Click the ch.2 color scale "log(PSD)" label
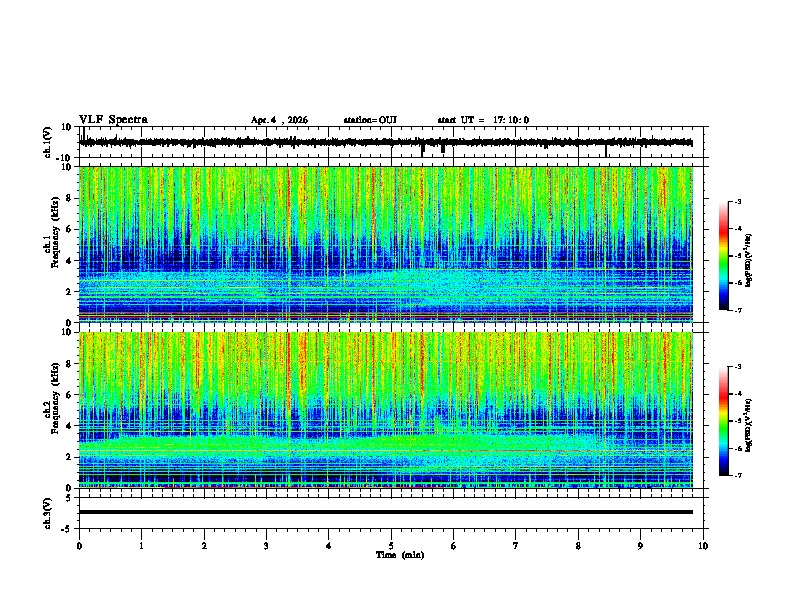Viewport: 792px width, 612px height. click(748, 425)
